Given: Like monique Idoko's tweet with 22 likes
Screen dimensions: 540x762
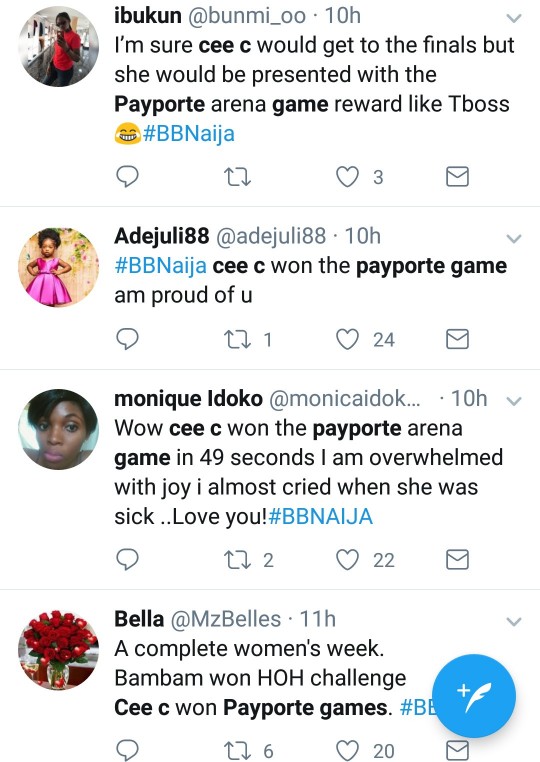Looking at the screenshot, I should (x=348, y=560).
